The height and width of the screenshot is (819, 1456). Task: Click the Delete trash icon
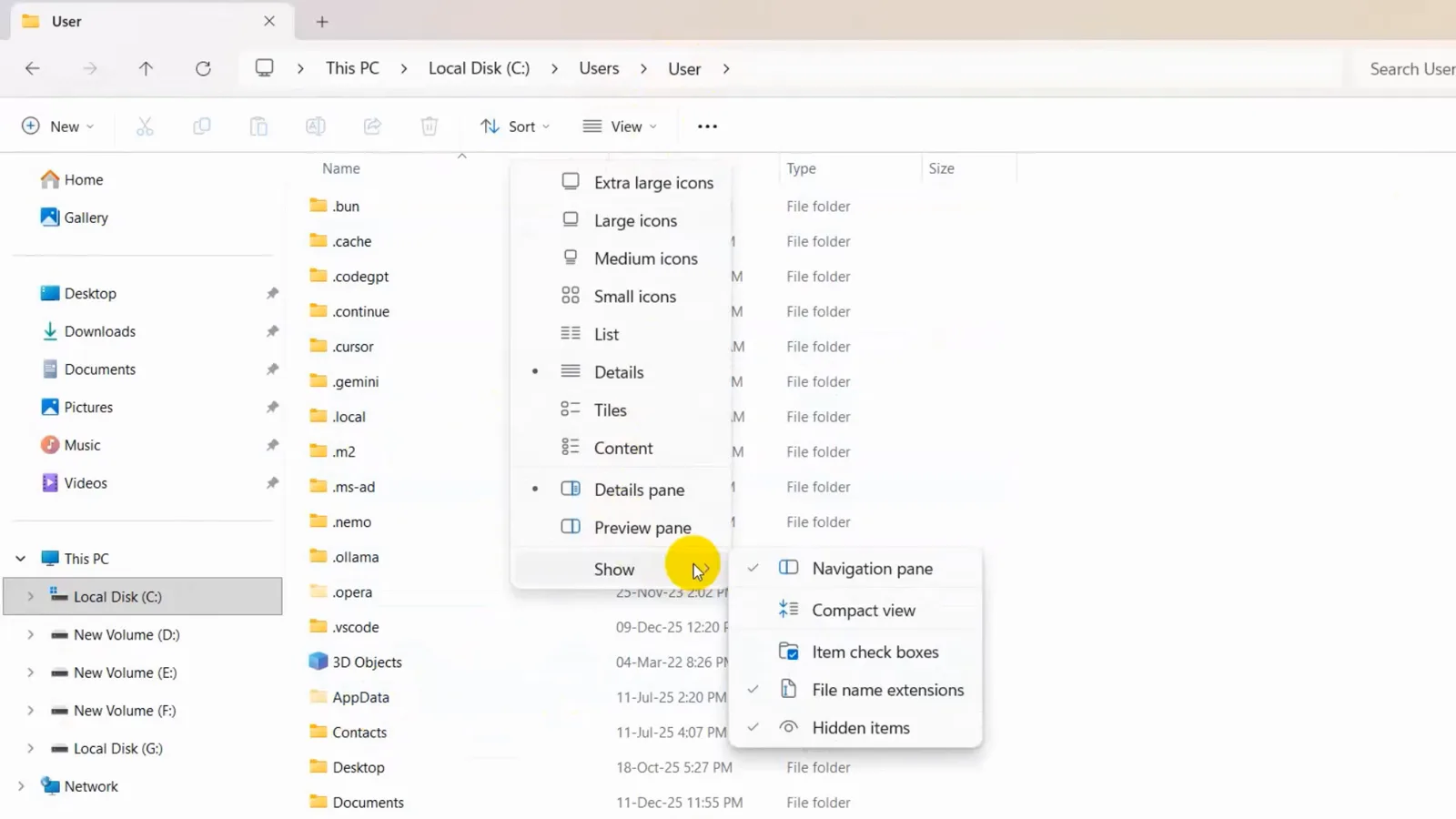pyautogui.click(x=430, y=126)
